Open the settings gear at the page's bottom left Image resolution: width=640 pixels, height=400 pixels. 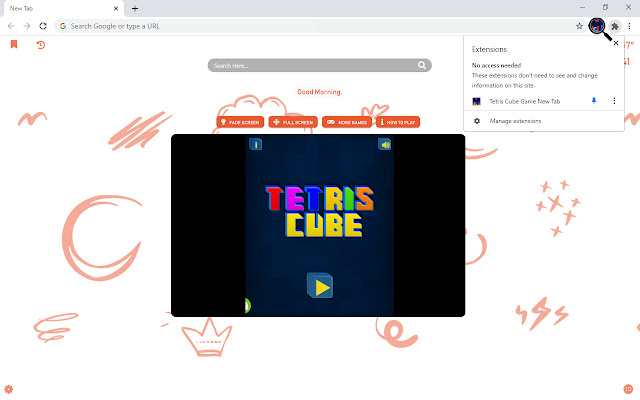click(x=9, y=389)
